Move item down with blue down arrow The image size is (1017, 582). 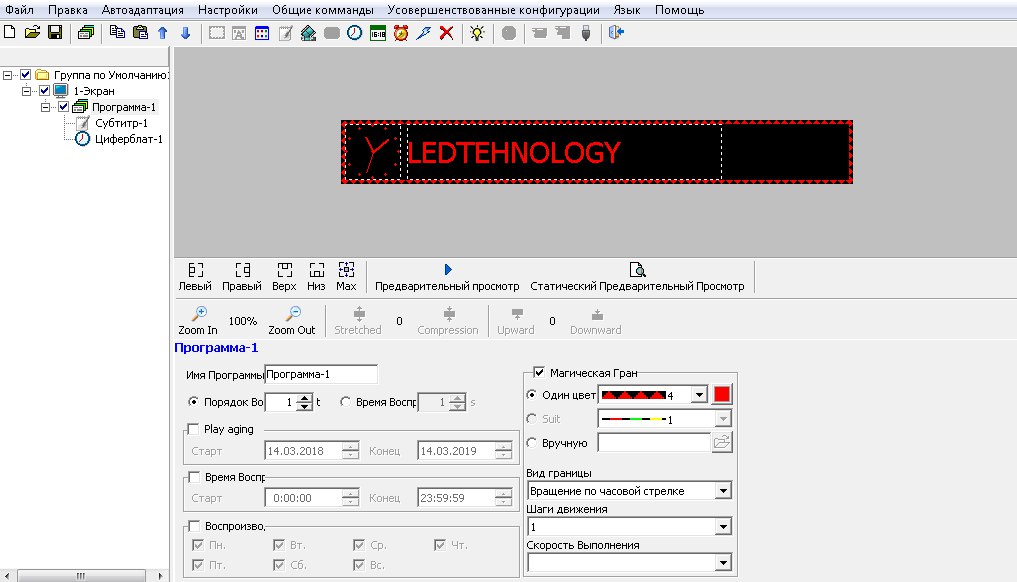point(185,32)
